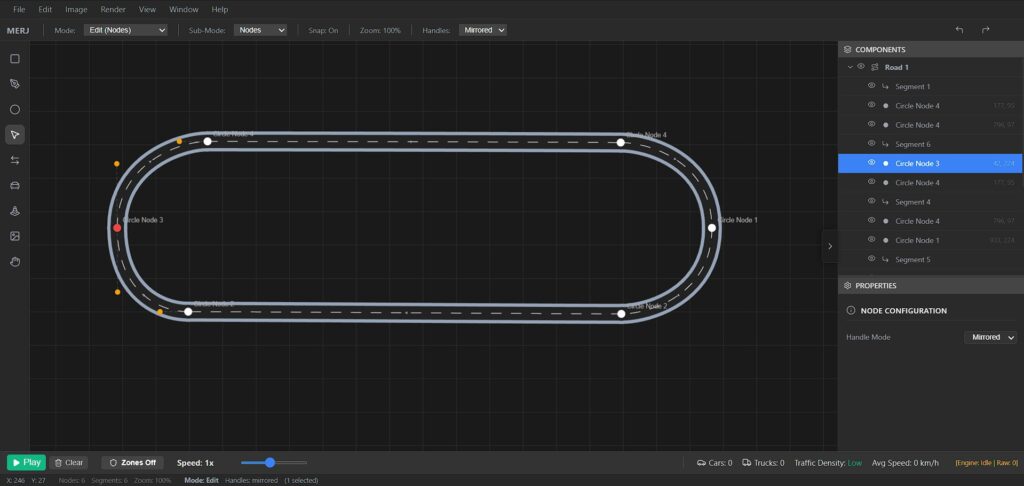This screenshot has width=1024, height=486.
Task: Hide Segment 6 using its eye icon
Action: [871, 144]
